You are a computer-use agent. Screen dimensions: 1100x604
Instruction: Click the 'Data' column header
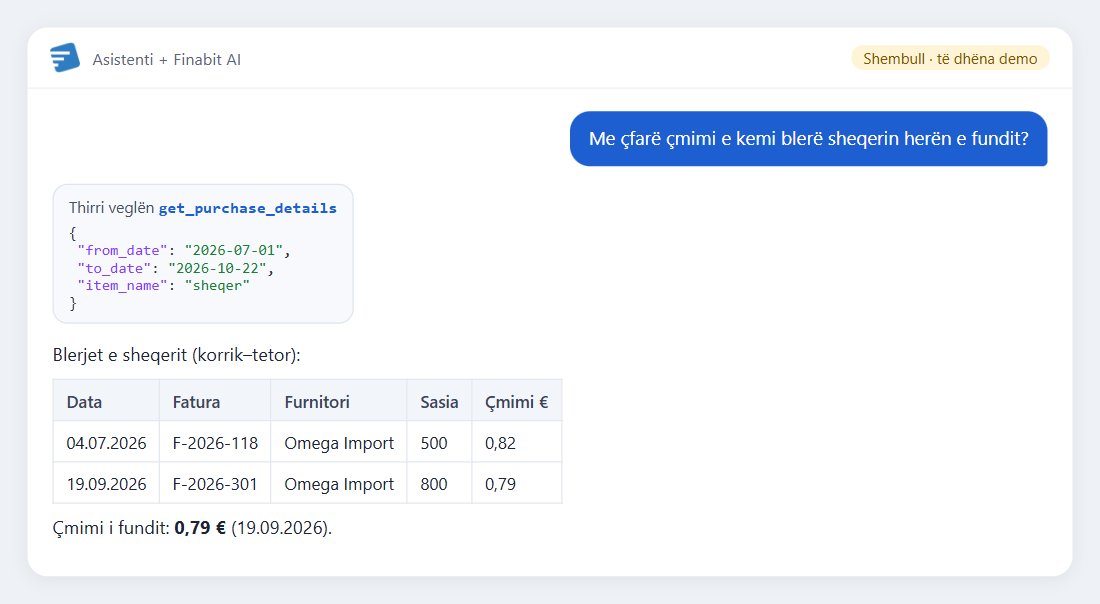click(x=107, y=401)
